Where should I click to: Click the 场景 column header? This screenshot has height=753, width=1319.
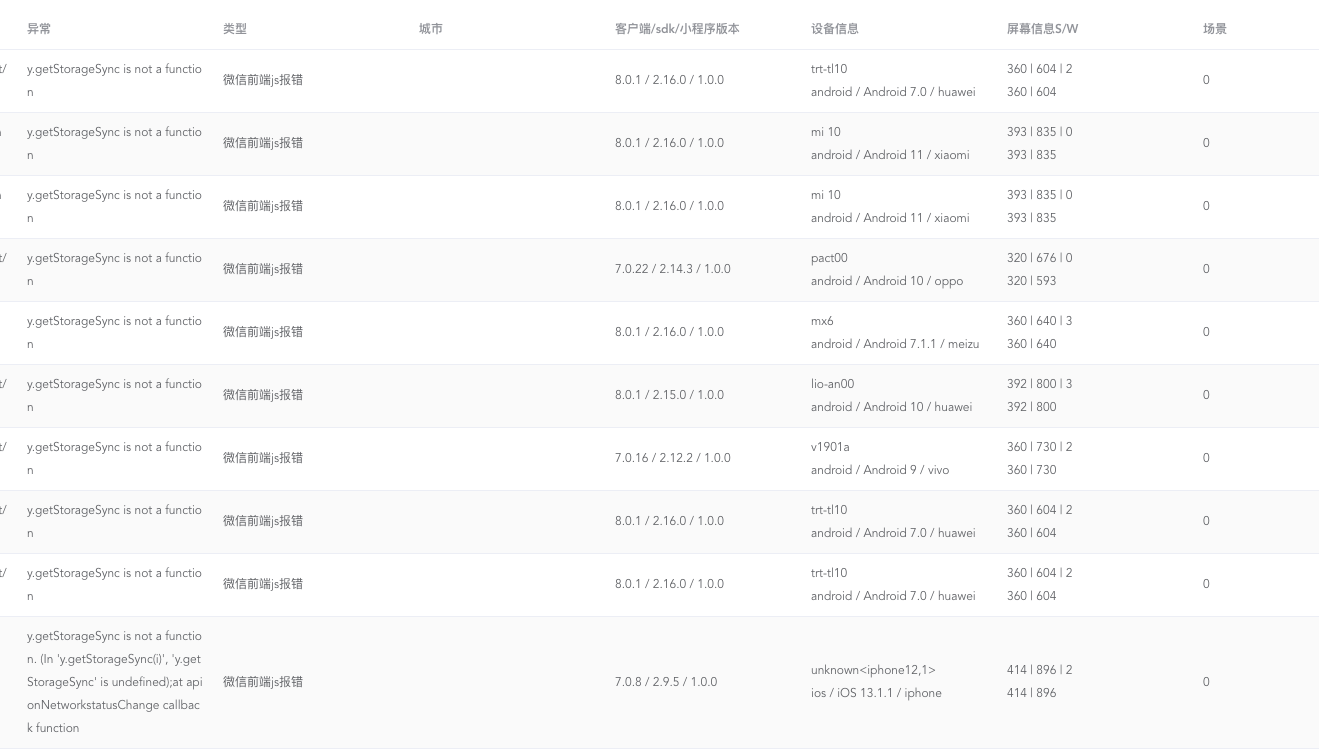pyautogui.click(x=1215, y=29)
